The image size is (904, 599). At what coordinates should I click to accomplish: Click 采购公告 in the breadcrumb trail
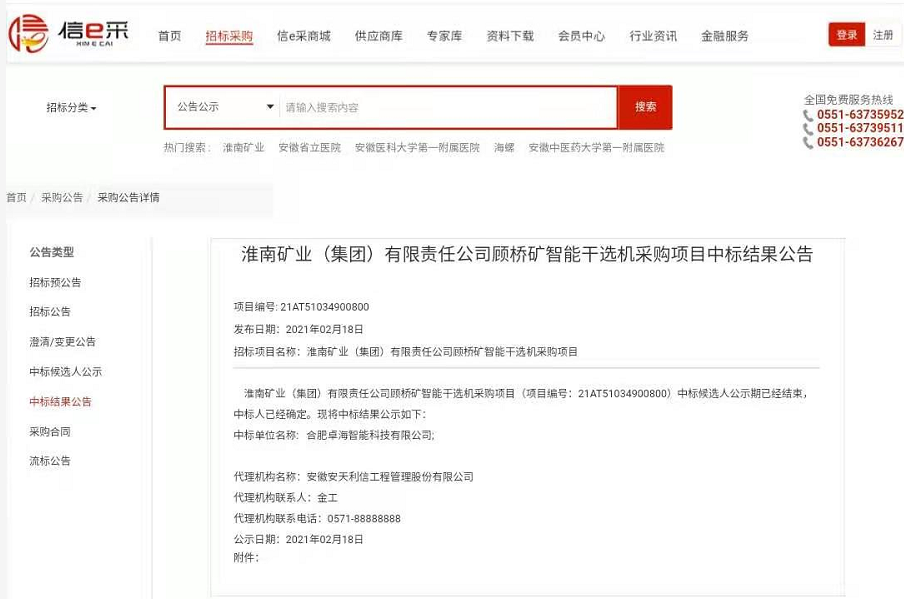pyautogui.click(x=60, y=199)
